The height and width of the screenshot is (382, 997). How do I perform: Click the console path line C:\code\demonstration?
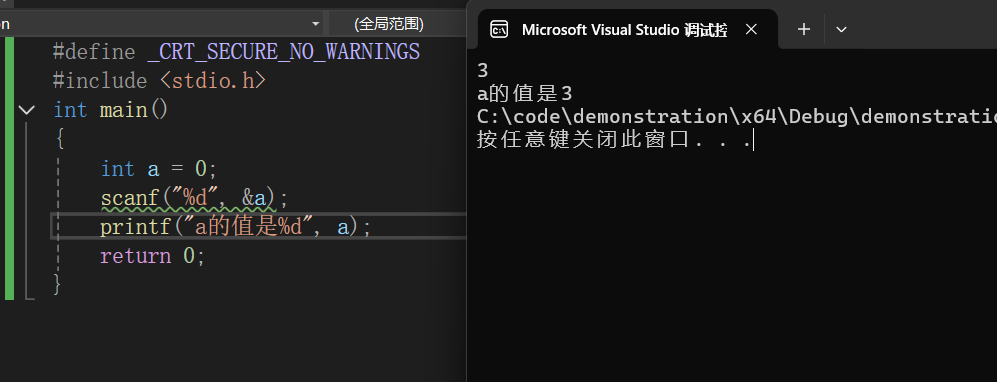(736, 117)
